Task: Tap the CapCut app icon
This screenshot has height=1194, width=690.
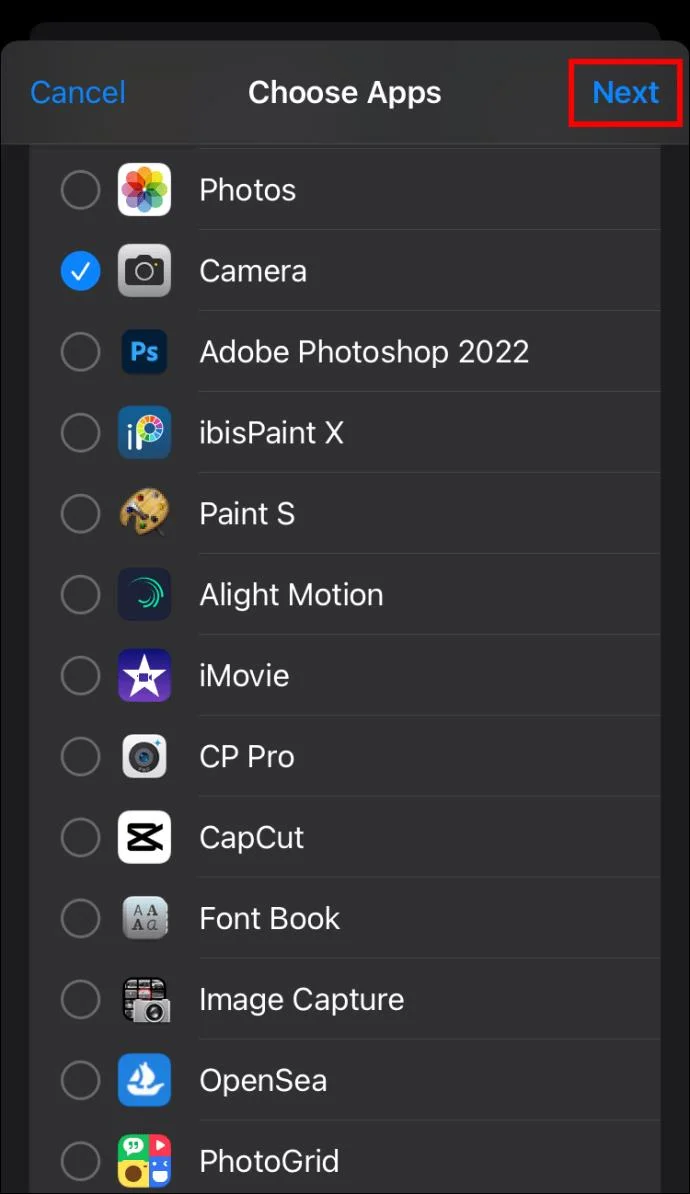Action: pos(144,838)
